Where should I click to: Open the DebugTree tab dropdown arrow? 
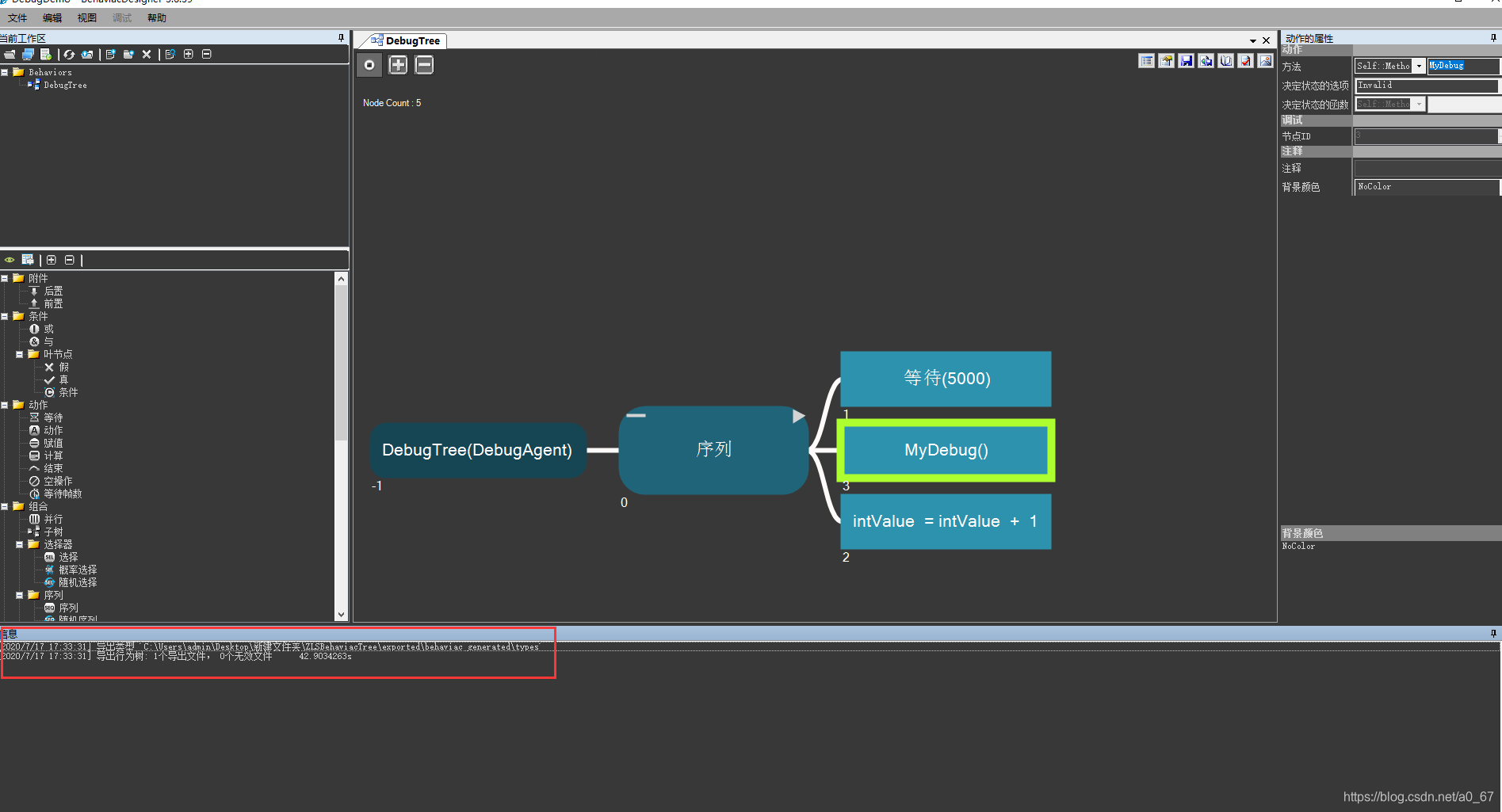point(1252,40)
